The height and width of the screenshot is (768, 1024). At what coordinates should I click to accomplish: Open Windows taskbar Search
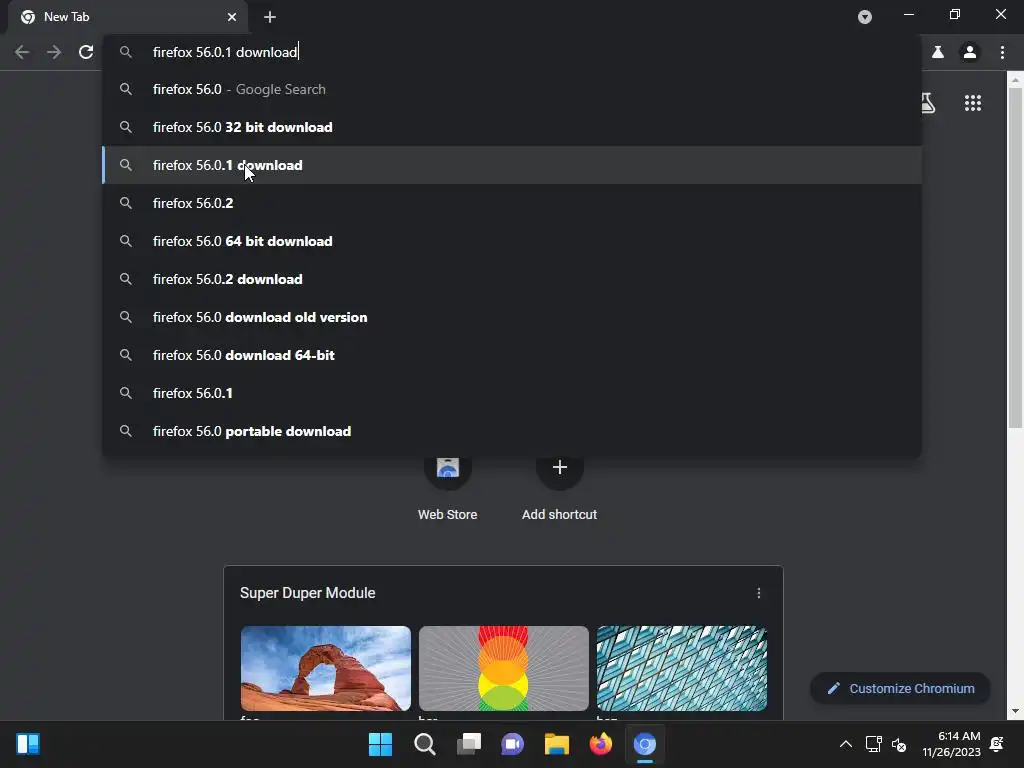[x=424, y=744]
